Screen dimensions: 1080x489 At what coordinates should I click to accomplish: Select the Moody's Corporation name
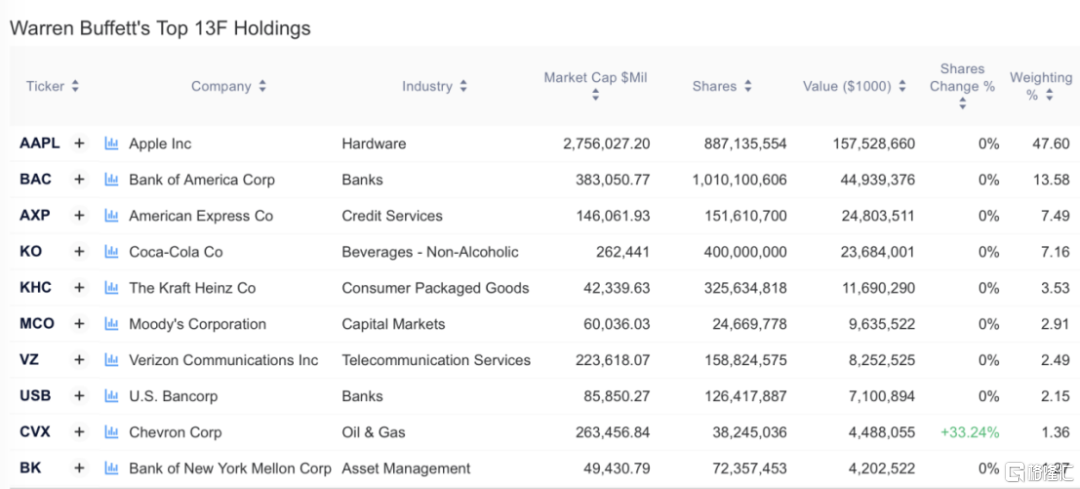coord(197,324)
